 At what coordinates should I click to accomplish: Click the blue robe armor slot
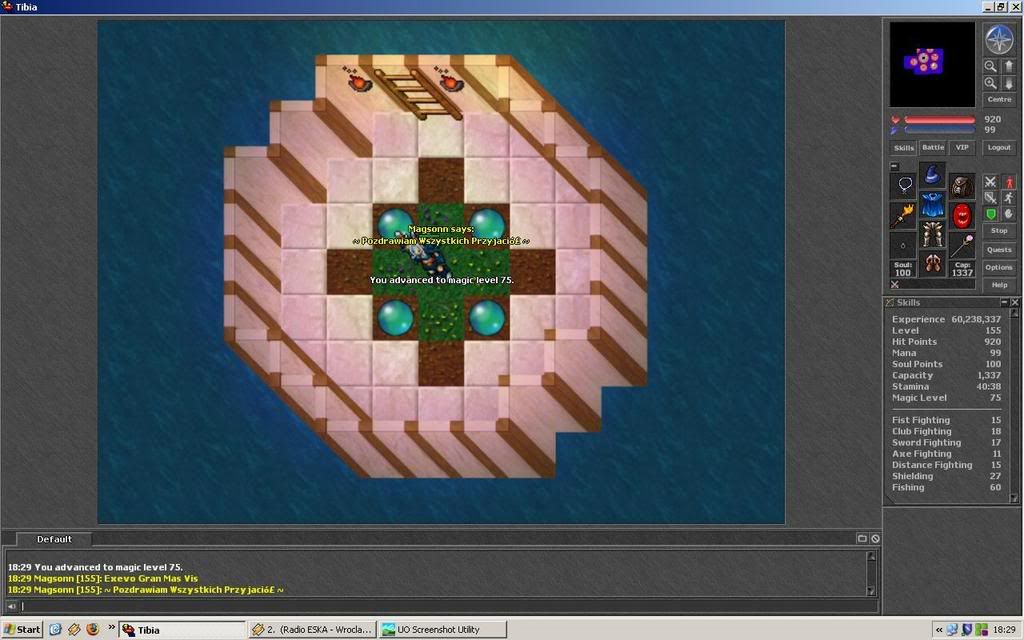coord(933,204)
